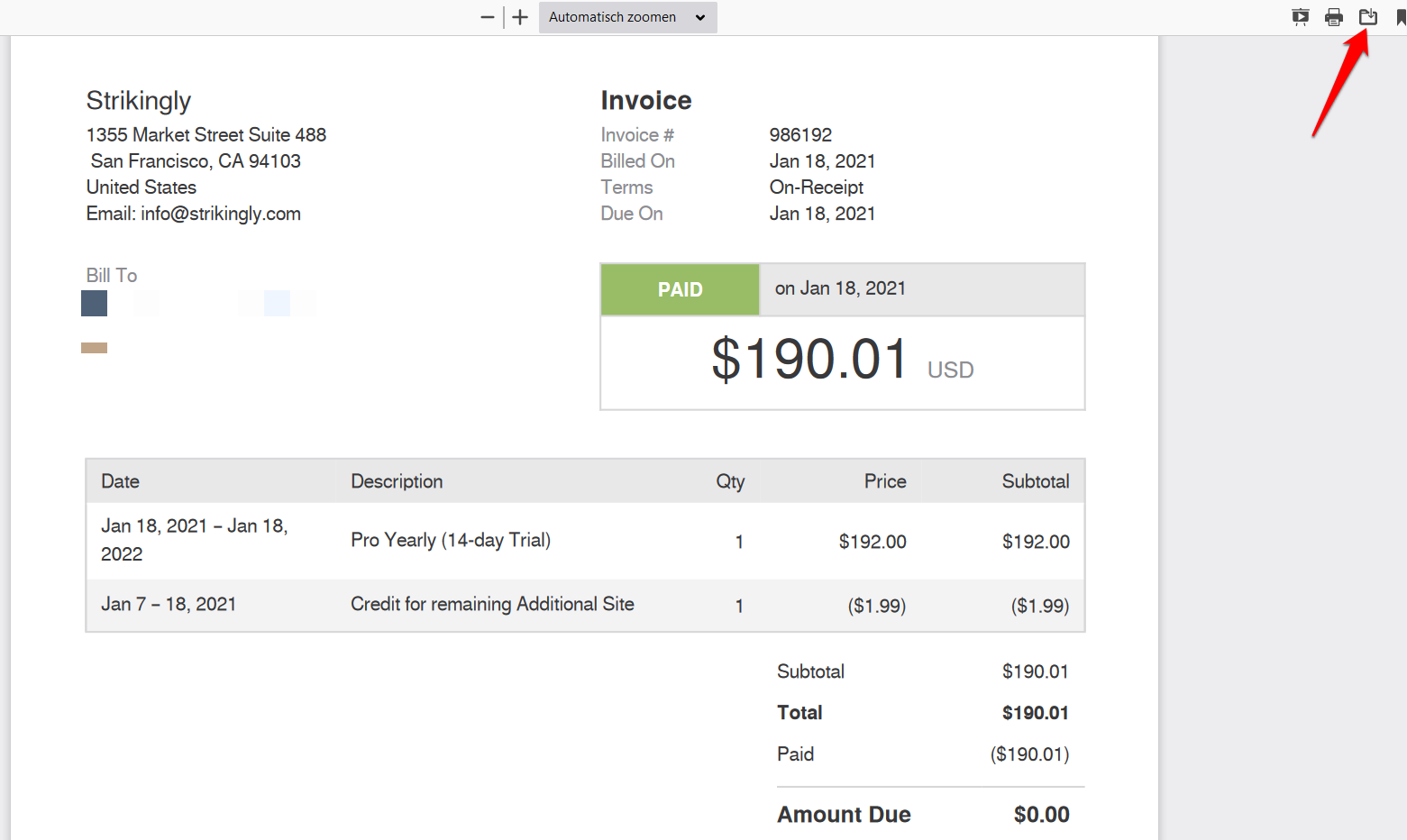The image size is (1407, 840).
Task: Click the bold Total label
Action: click(799, 713)
